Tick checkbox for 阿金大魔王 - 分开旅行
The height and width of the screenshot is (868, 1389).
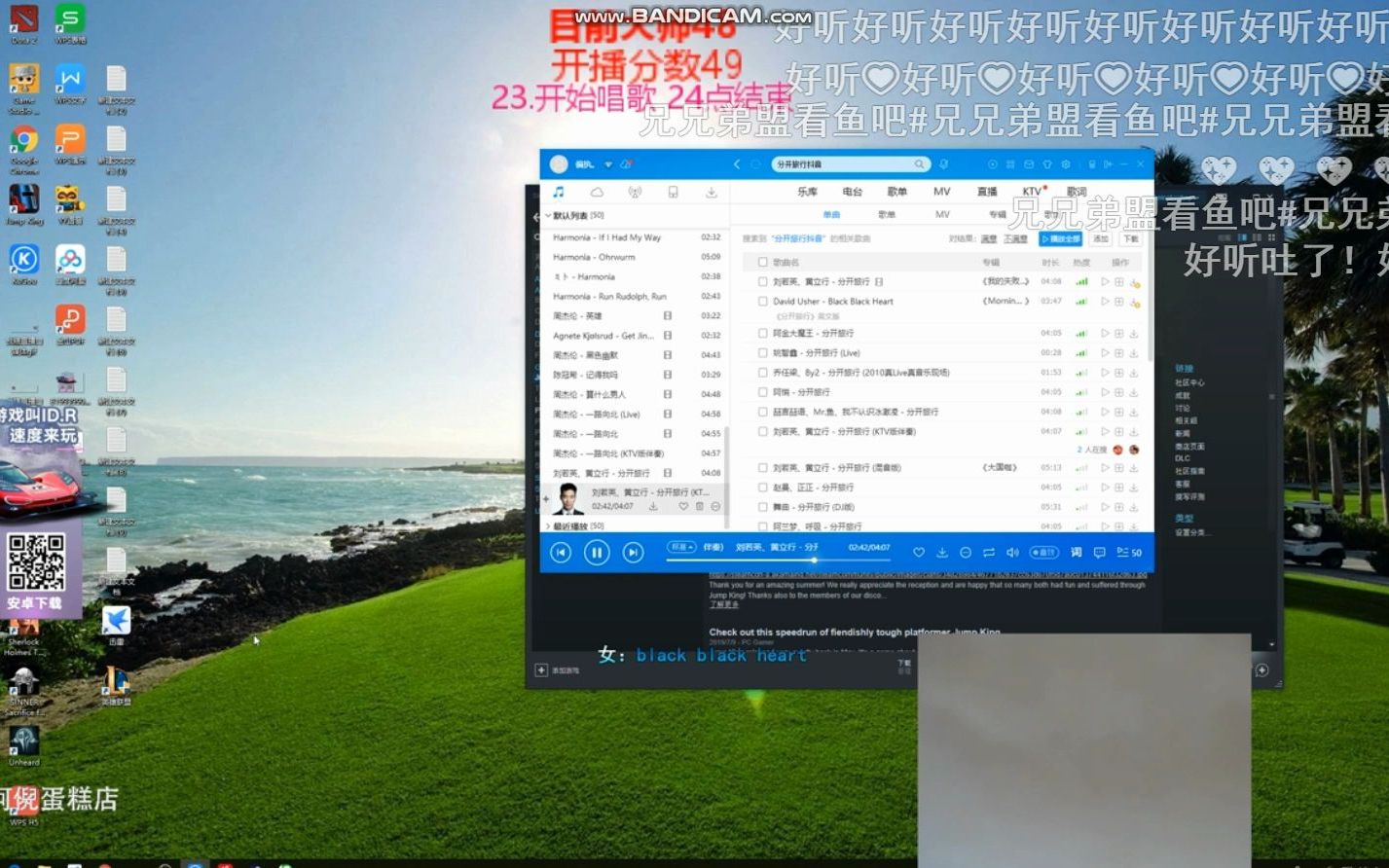pyautogui.click(x=762, y=333)
